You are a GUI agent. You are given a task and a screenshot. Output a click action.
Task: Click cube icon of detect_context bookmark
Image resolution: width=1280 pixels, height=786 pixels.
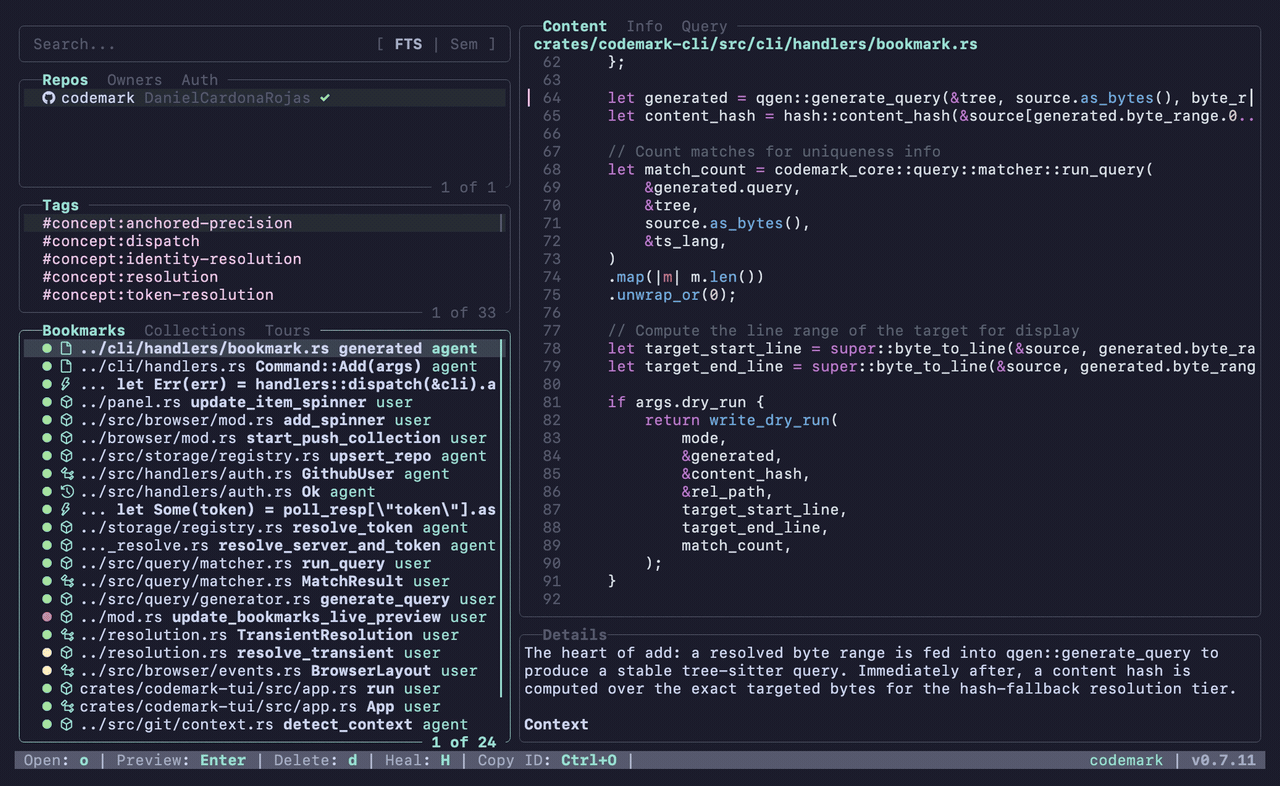pyautogui.click(x=66, y=725)
